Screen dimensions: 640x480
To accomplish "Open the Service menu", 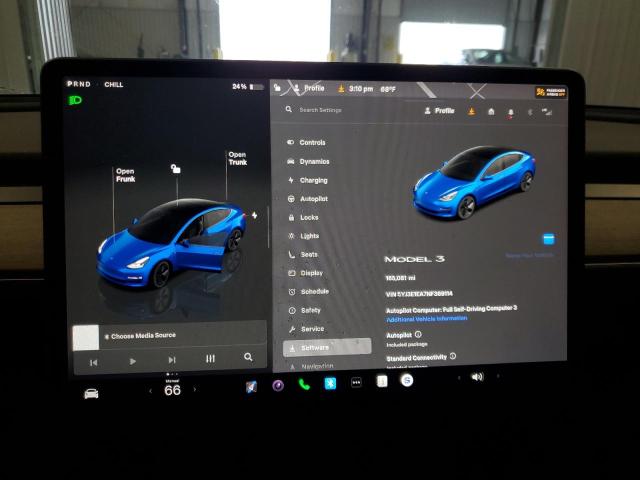I will click(307, 329).
